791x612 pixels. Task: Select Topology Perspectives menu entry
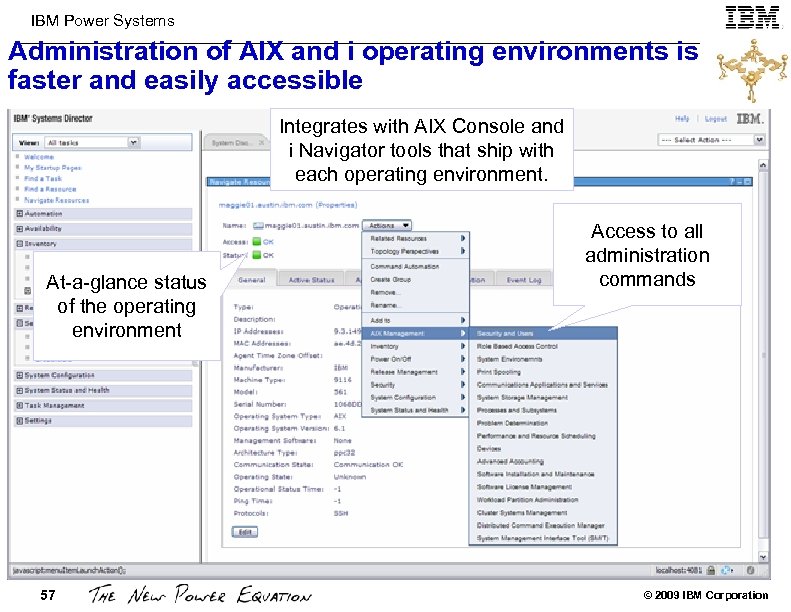point(416,251)
